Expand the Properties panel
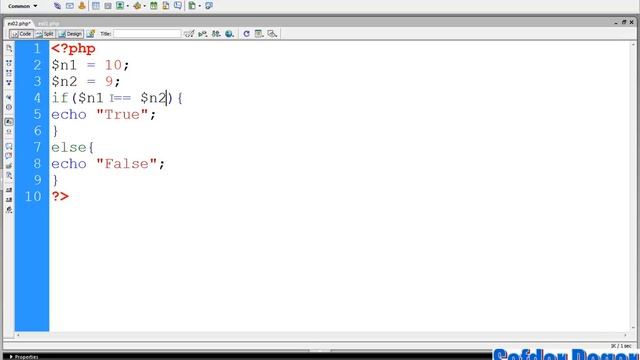The image size is (640, 360). tap(23, 357)
